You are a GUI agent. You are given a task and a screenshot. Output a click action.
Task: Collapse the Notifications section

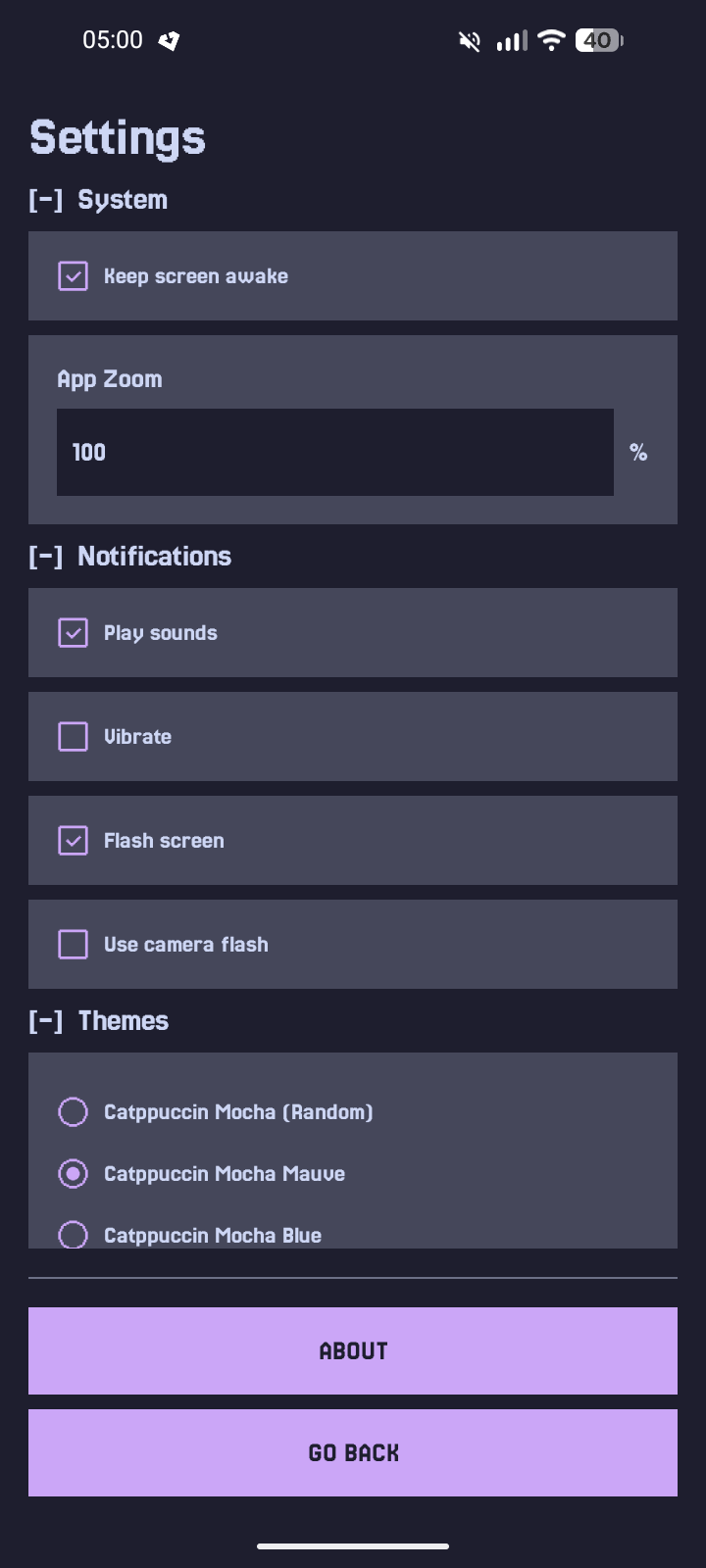46,557
